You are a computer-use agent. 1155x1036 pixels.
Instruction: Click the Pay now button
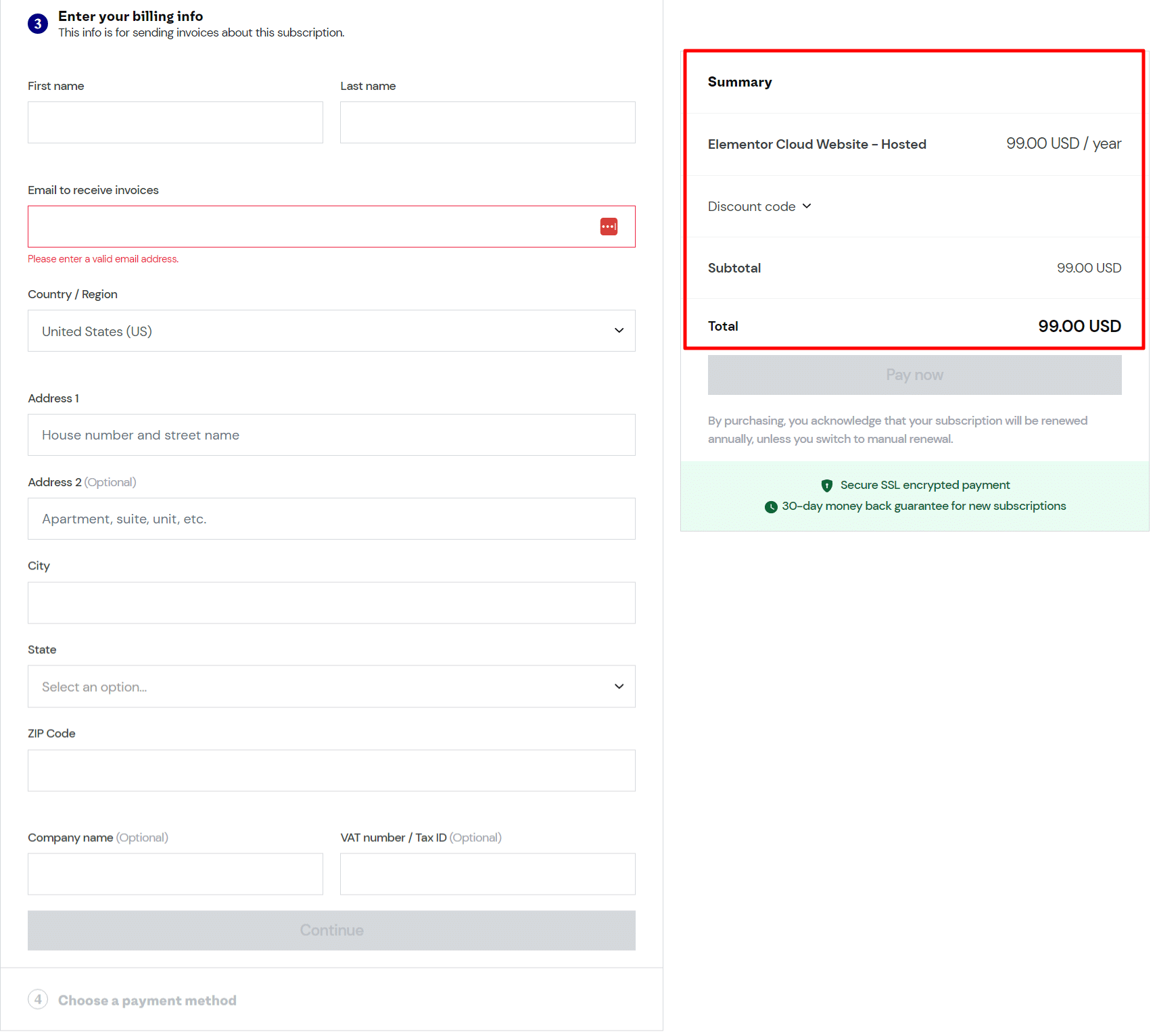point(914,375)
